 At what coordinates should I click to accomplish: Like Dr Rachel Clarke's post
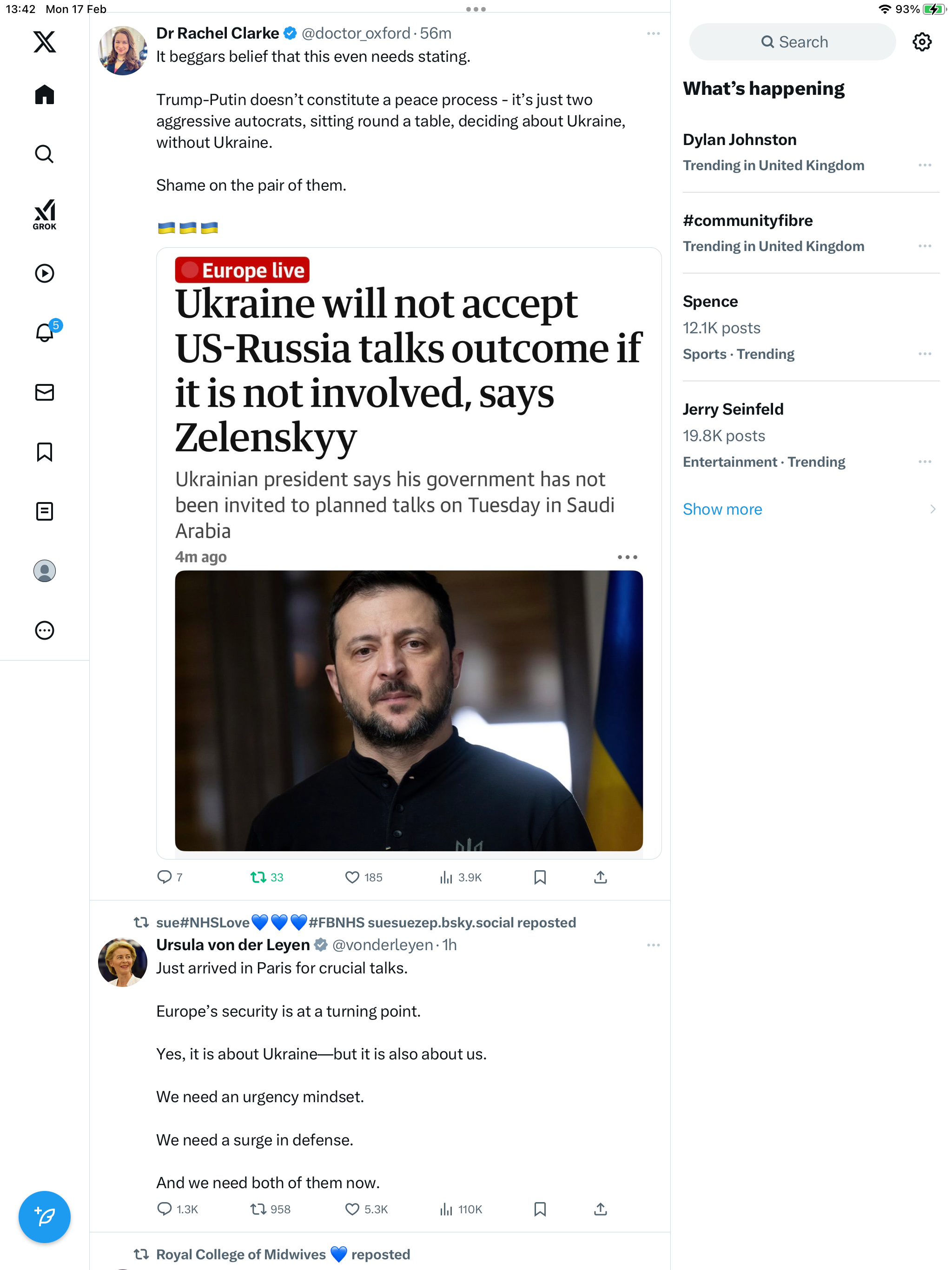pyautogui.click(x=364, y=877)
